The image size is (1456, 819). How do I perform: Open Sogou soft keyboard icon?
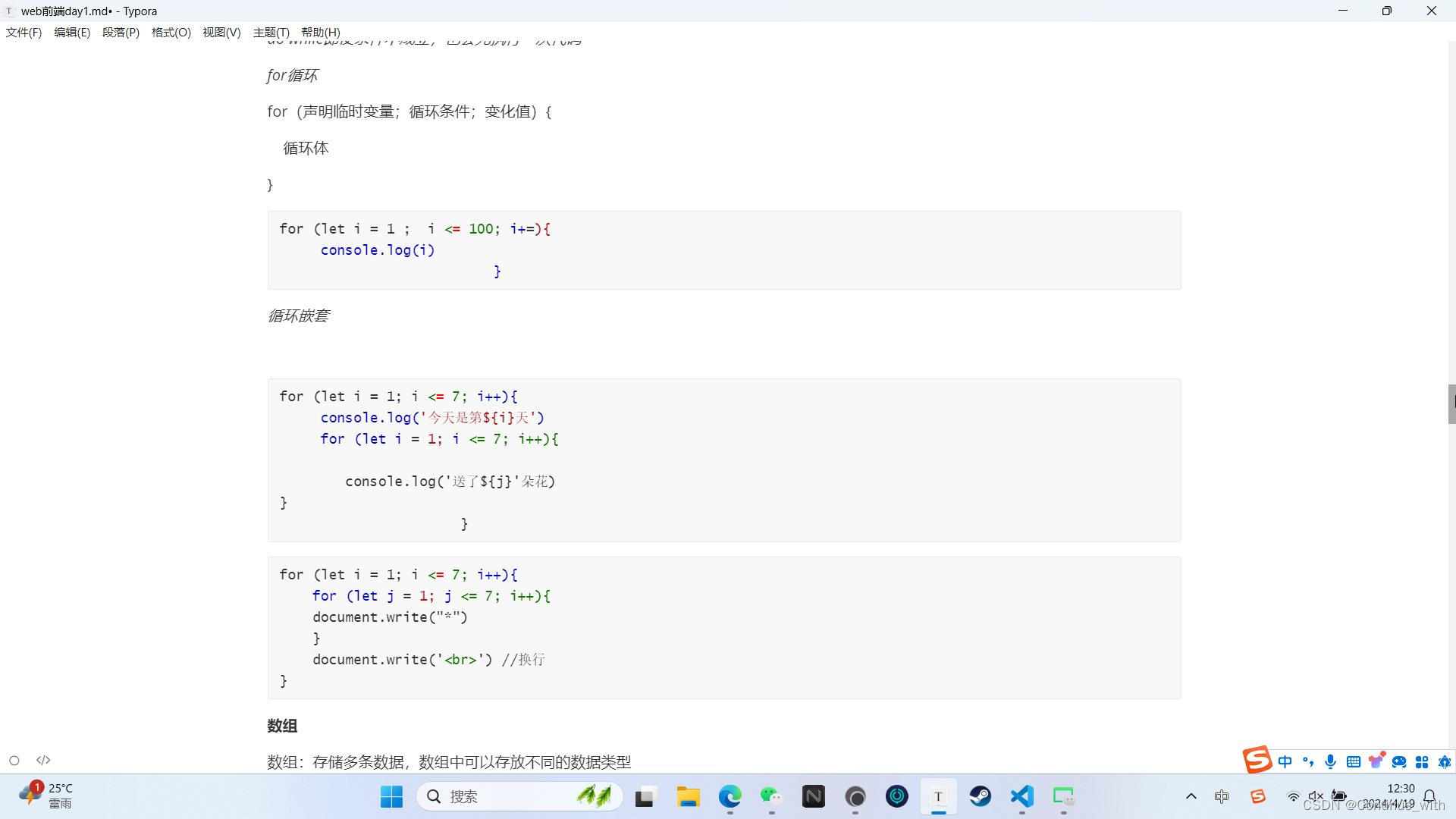[x=1353, y=761]
